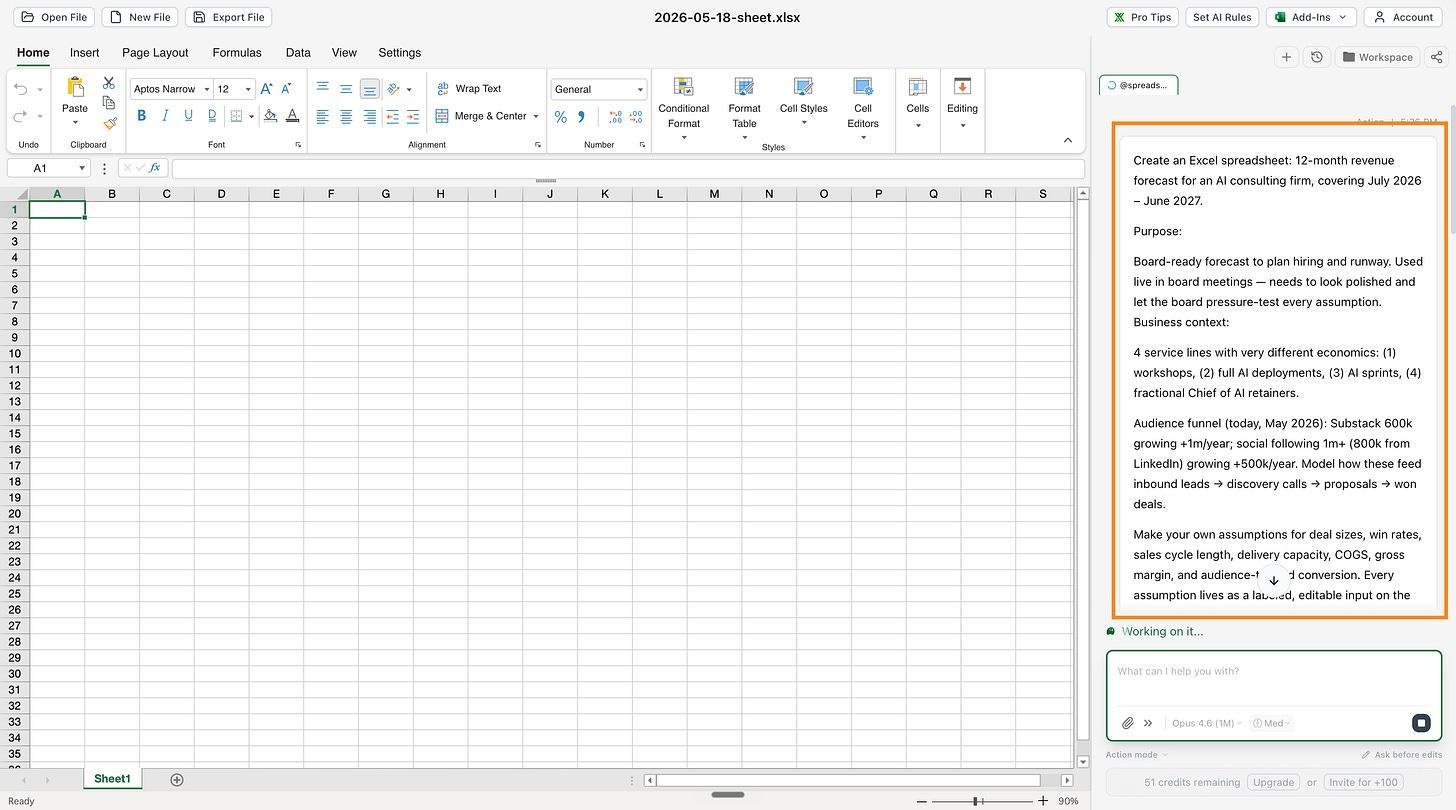Image resolution: width=1456 pixels, height=810 pixels.
Task: Select the Format Painter brush icon
Action: tap(109, 123)
